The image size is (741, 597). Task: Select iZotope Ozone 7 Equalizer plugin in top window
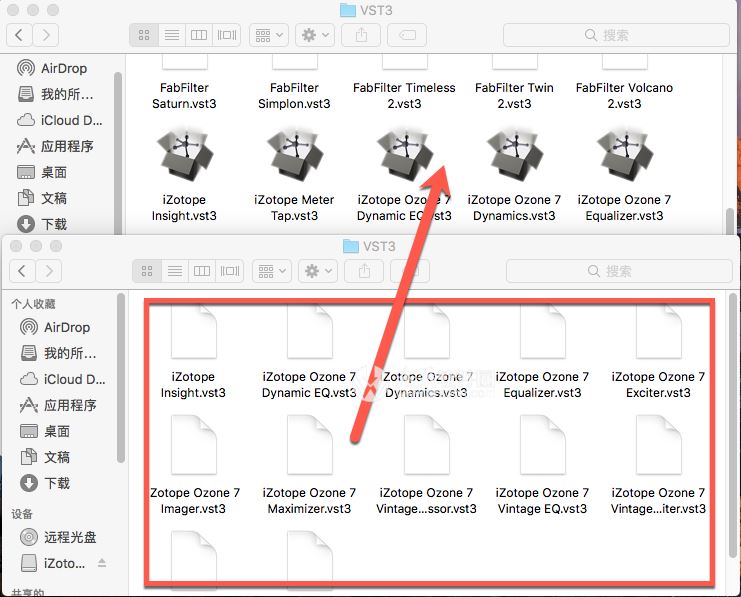click(x=624, y=154)
